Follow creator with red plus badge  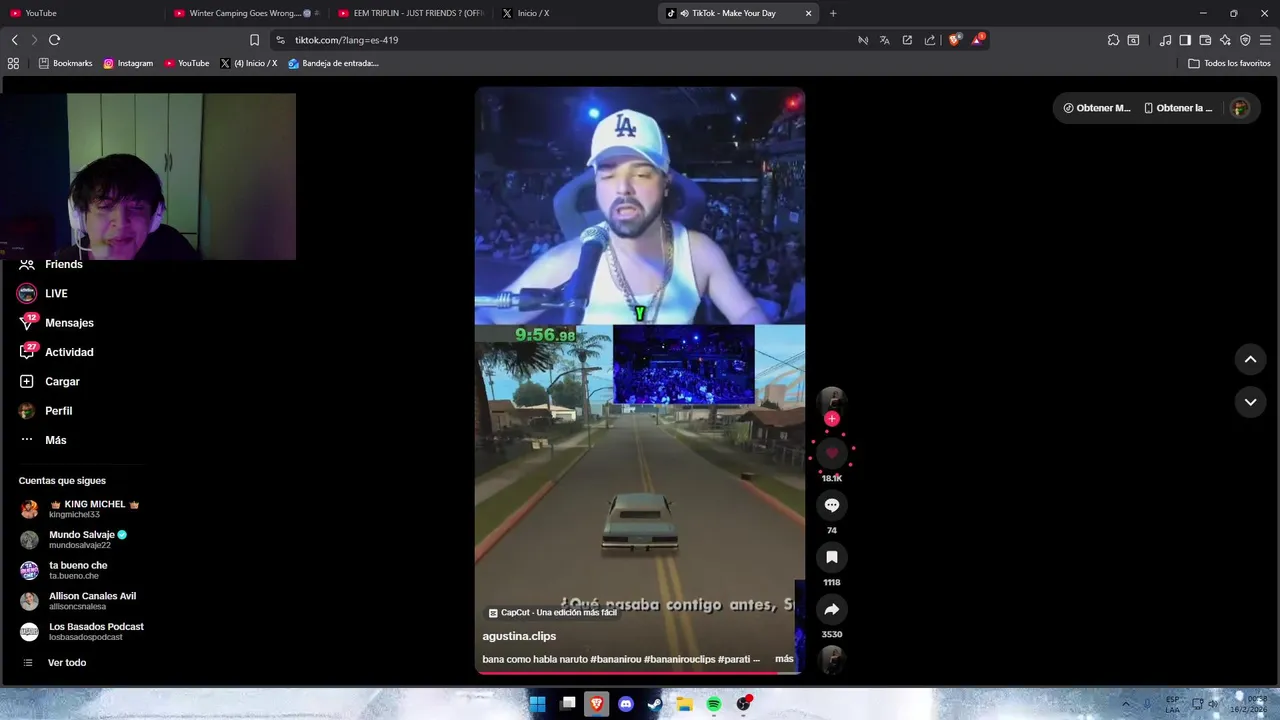coord(831,419)
